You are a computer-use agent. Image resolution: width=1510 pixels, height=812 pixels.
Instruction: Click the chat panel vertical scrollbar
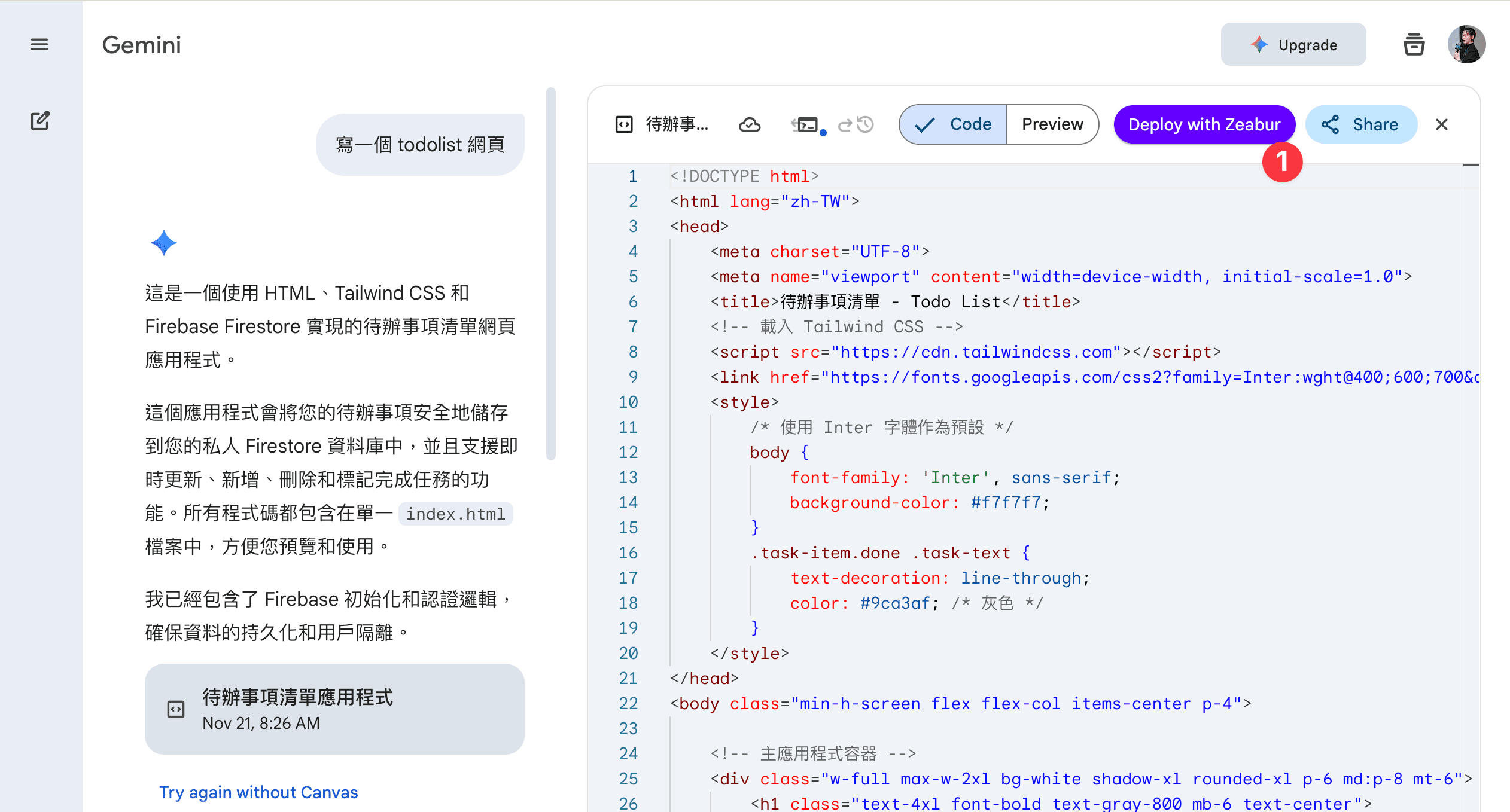(x=551, y=275)
